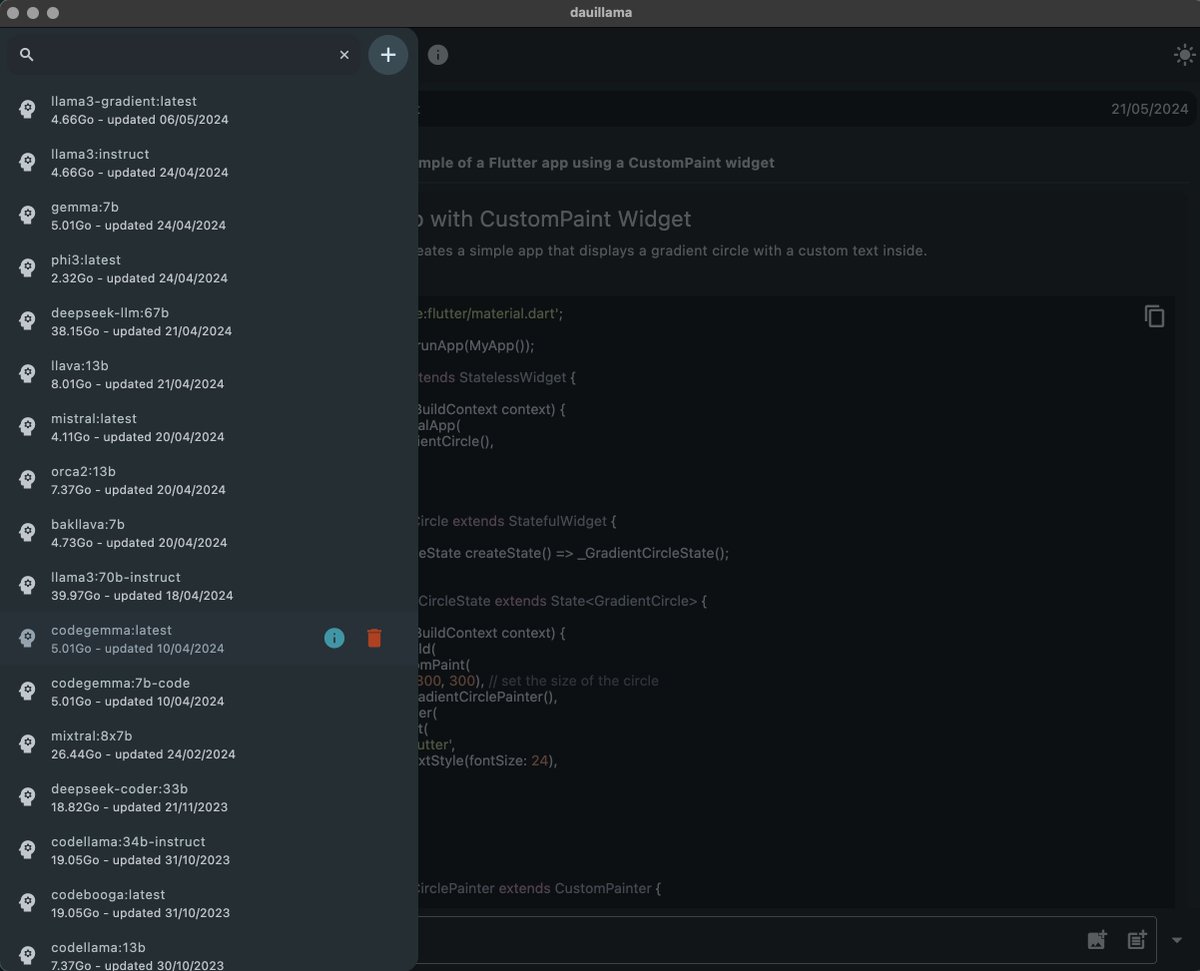Screen dimensions: 1200x971
Task: Click head icon beside llama3:70b-instruct
Action: (28, 586)
